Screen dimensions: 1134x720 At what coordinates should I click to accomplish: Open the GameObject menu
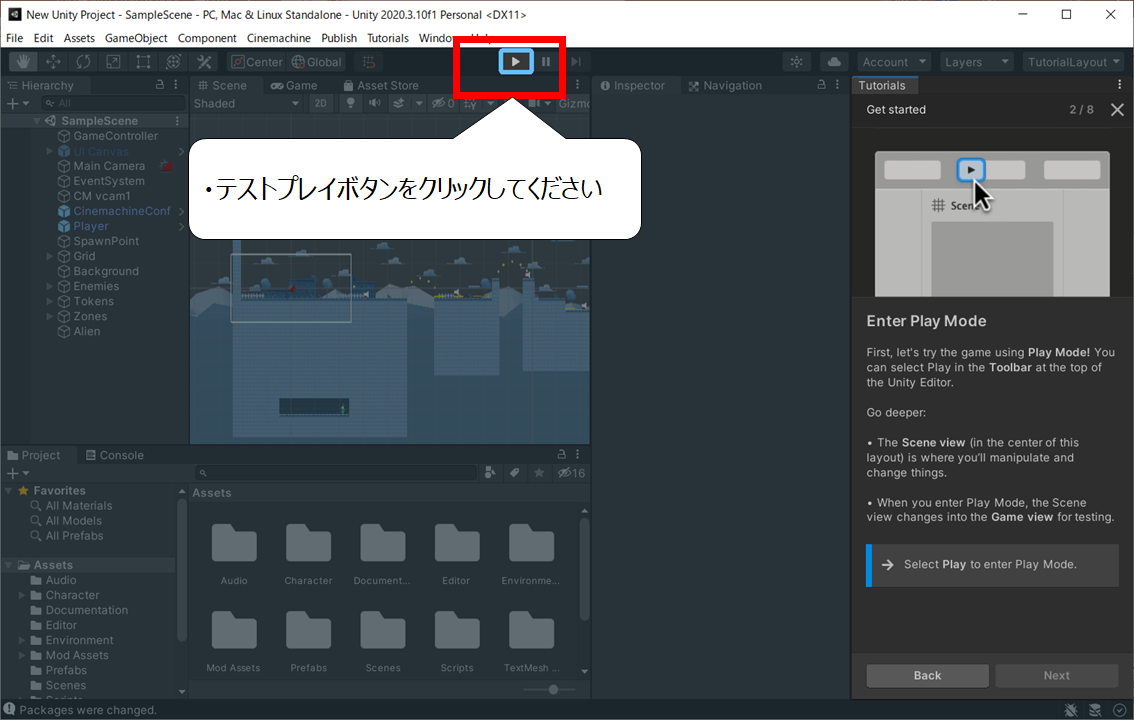point(136,38)
